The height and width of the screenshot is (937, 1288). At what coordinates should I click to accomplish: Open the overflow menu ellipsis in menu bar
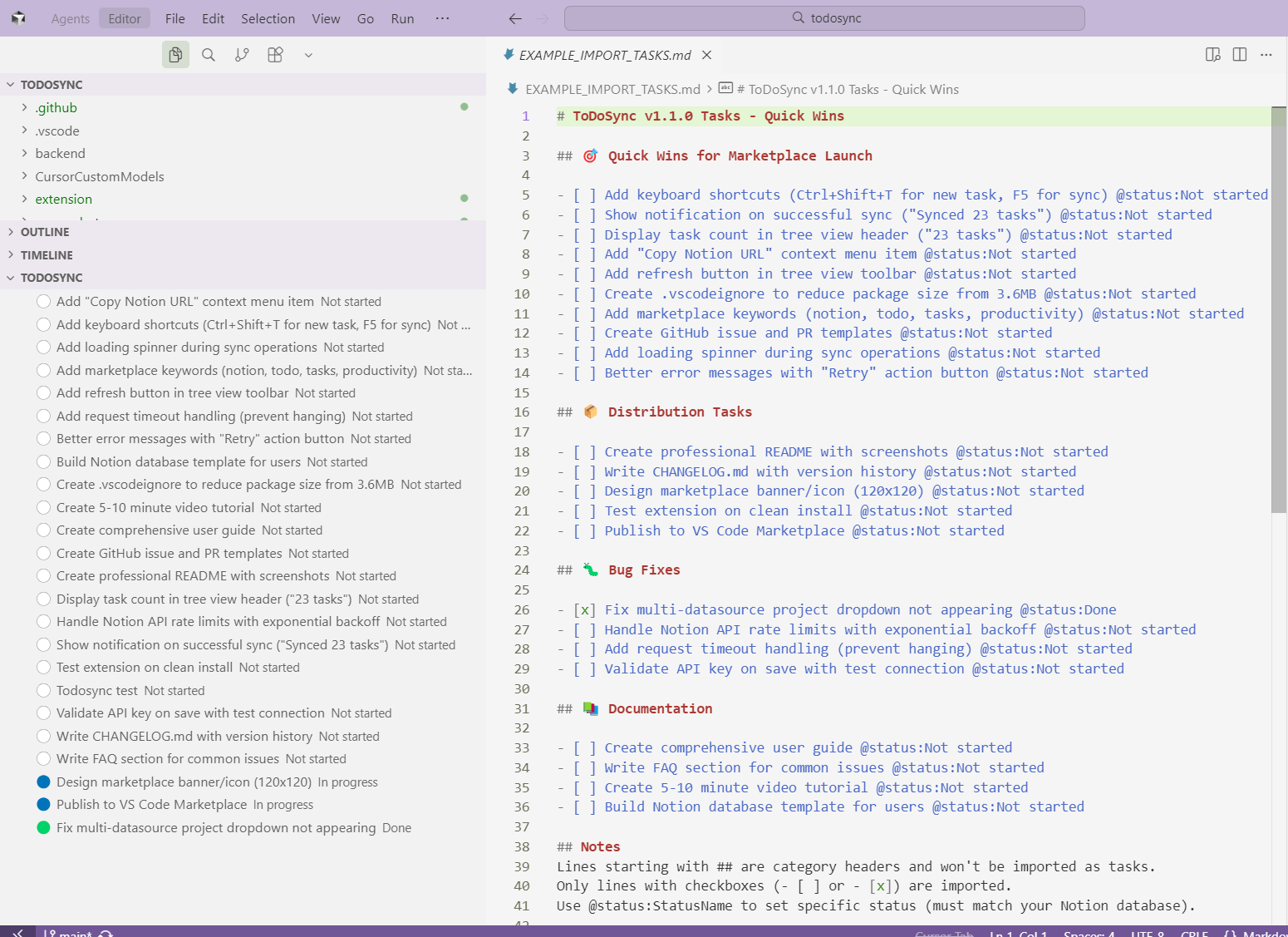point(442,18)
